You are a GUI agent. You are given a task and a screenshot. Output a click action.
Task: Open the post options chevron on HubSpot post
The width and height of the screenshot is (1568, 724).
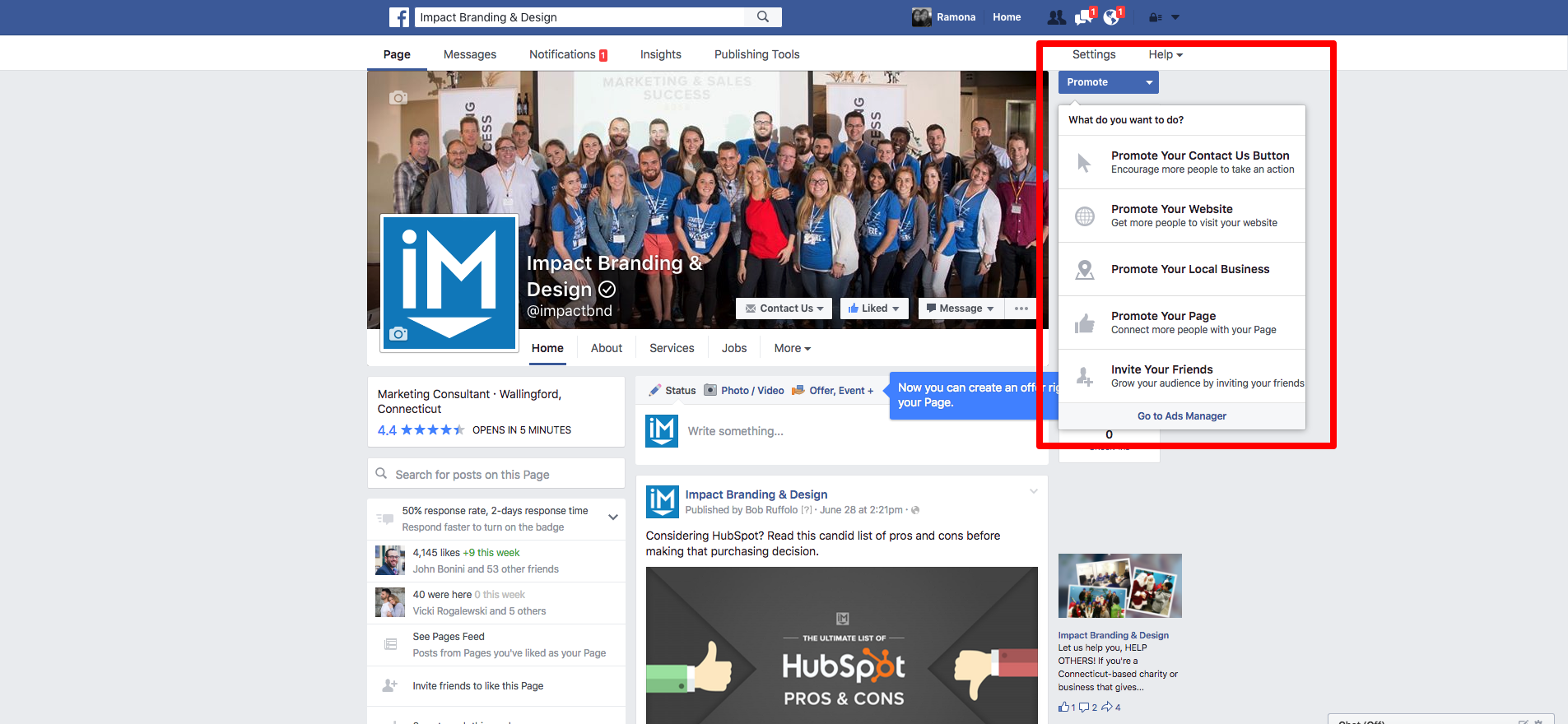1034,491
